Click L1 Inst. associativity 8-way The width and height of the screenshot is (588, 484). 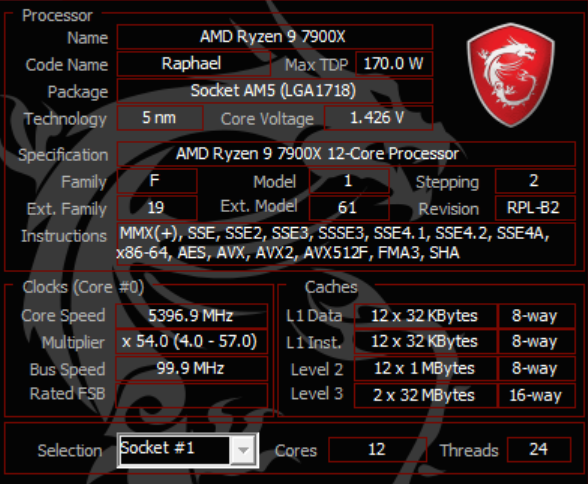tap(537, 342)
